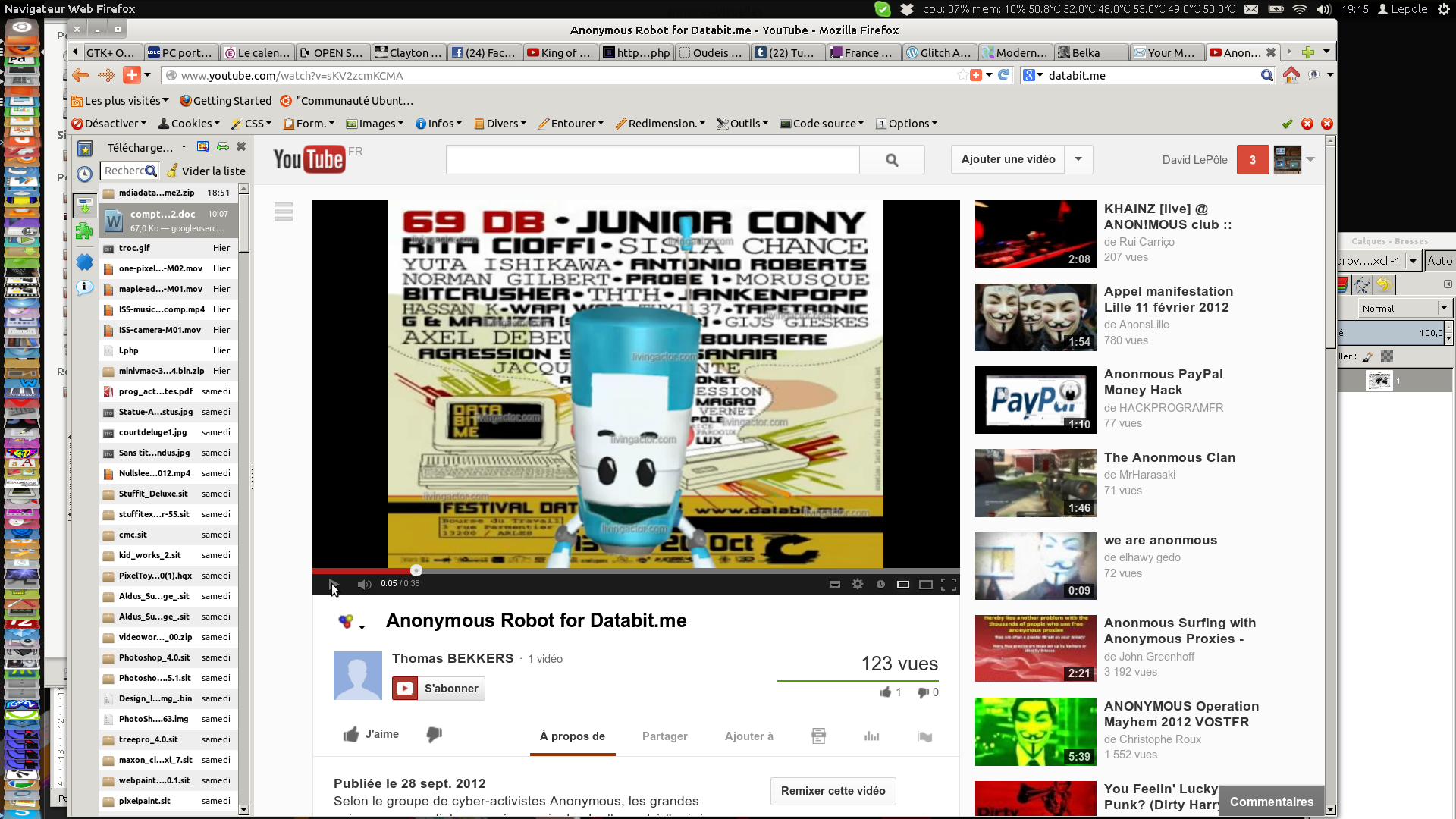Viewport: 1456px width, 819px height.
Task: Toggle the player captions icon
Action: coord(835,584)
